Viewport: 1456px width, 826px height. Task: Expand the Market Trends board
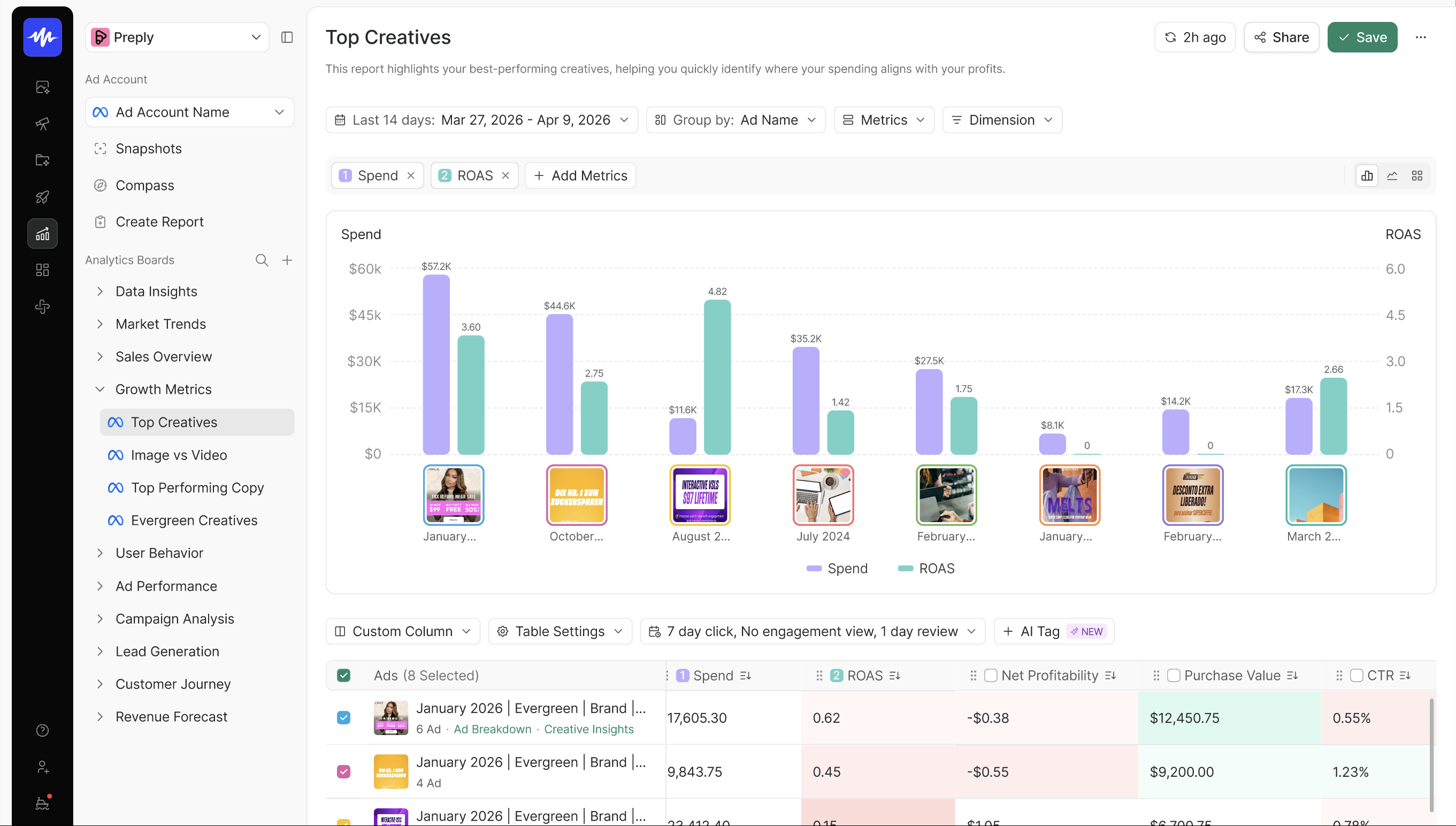(x=160, y=324)
